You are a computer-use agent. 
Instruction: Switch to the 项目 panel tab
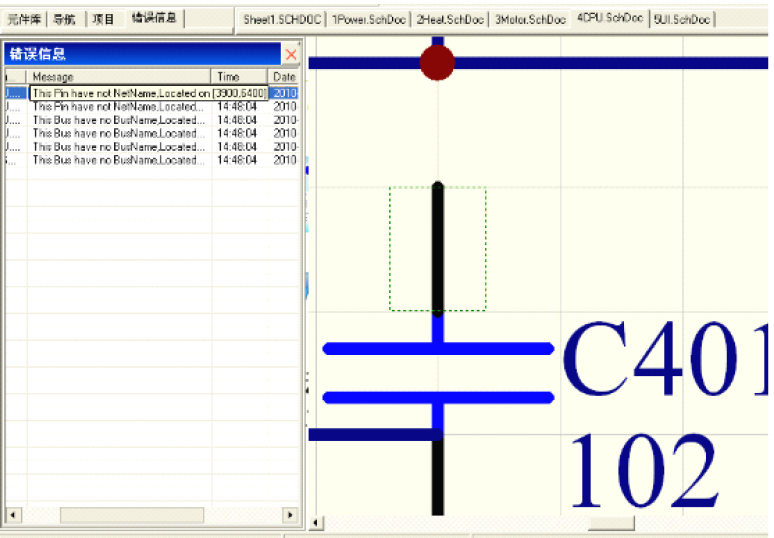pos(104,19)
